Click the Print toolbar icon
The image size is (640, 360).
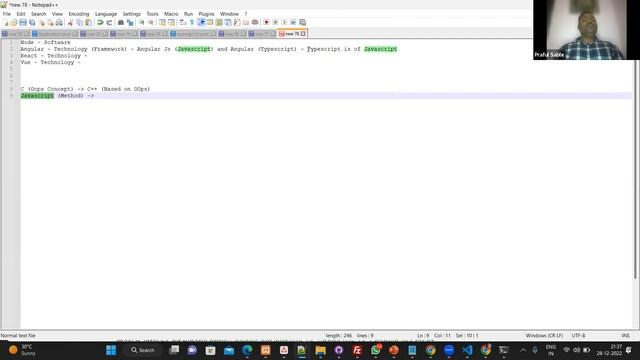pos(59,22)
